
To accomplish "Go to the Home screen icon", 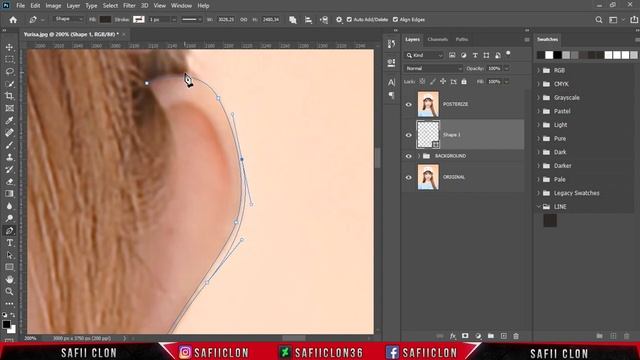I will coord(13,20).
